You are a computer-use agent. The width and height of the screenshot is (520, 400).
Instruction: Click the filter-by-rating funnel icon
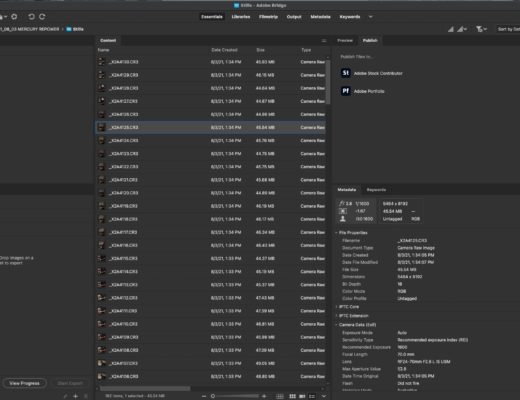(x=481, y=29)
